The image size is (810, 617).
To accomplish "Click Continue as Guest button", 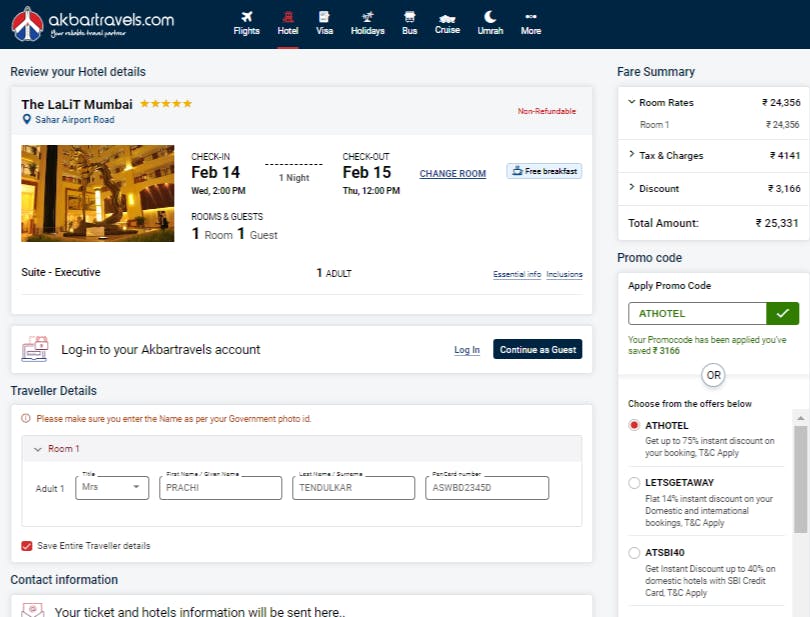I will click(x=537, y=349).
